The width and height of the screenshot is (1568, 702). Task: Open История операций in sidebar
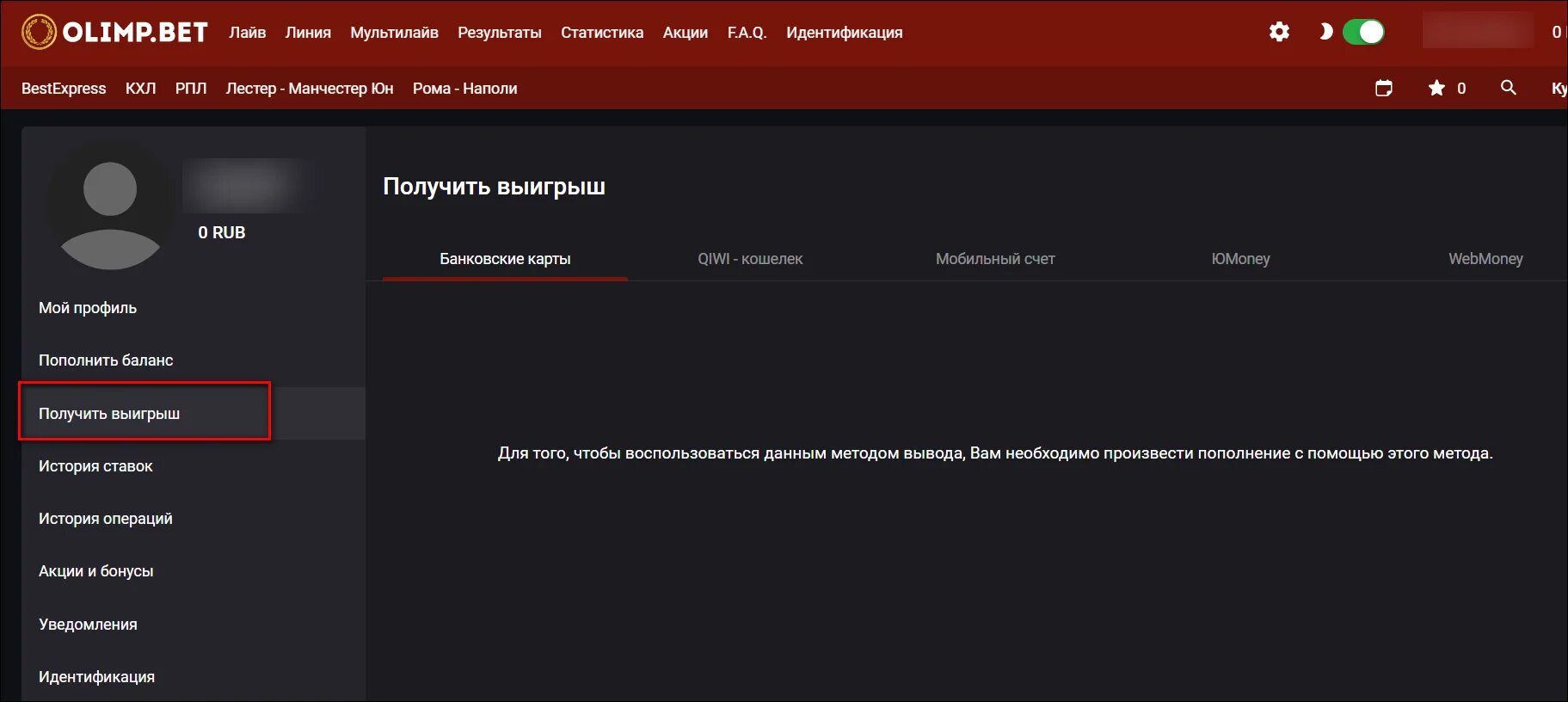[x=194, y=519]
